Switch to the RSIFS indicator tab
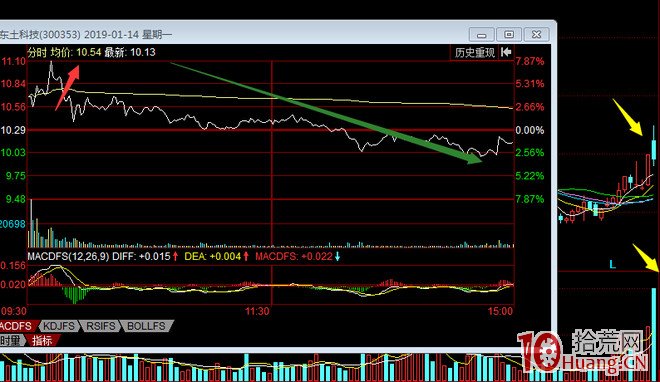 coord(101,326)
